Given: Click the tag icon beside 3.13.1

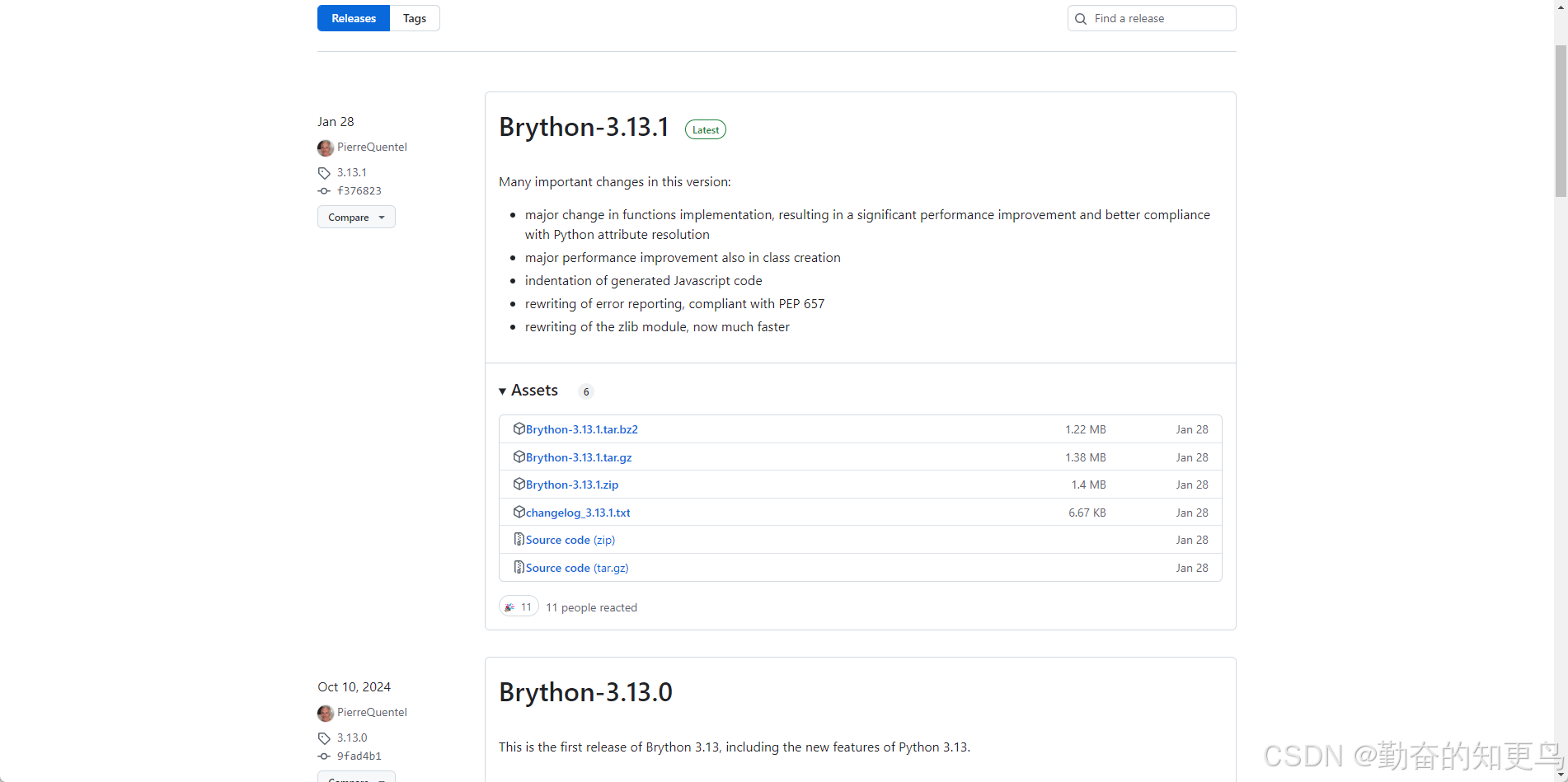Looking at the screenshot, I should click(324, 173).
